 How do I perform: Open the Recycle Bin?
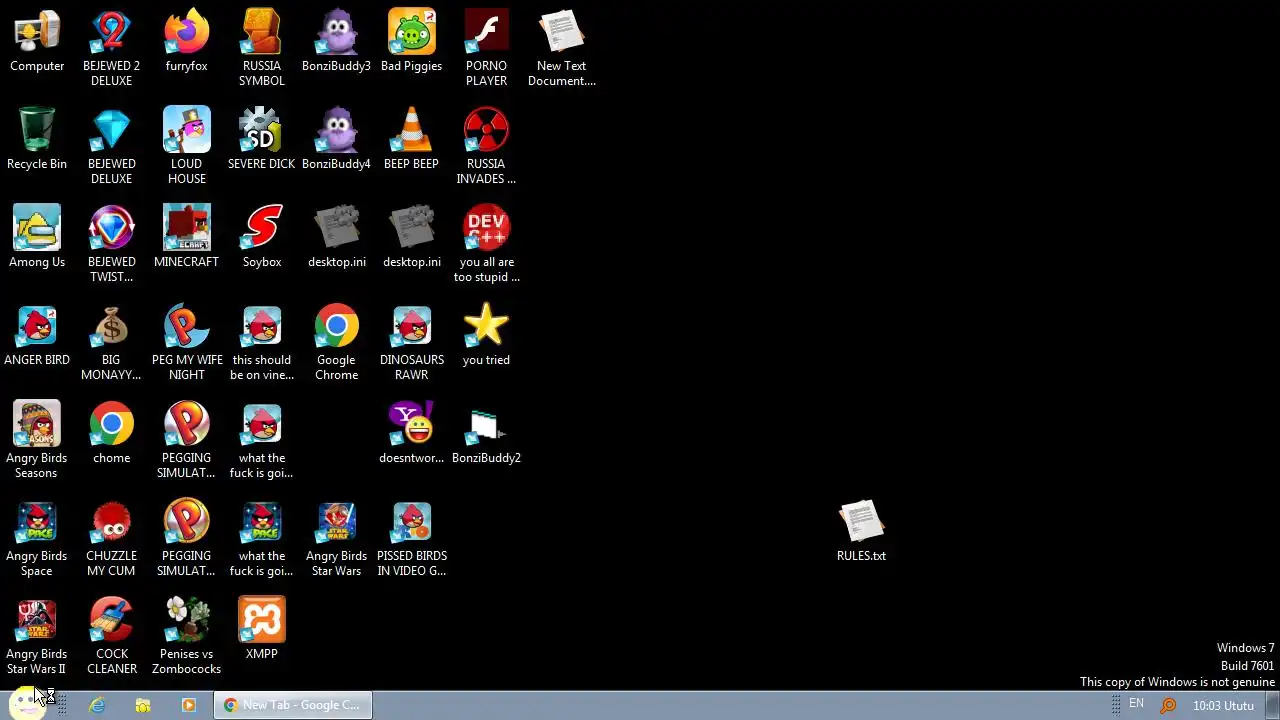37,131
